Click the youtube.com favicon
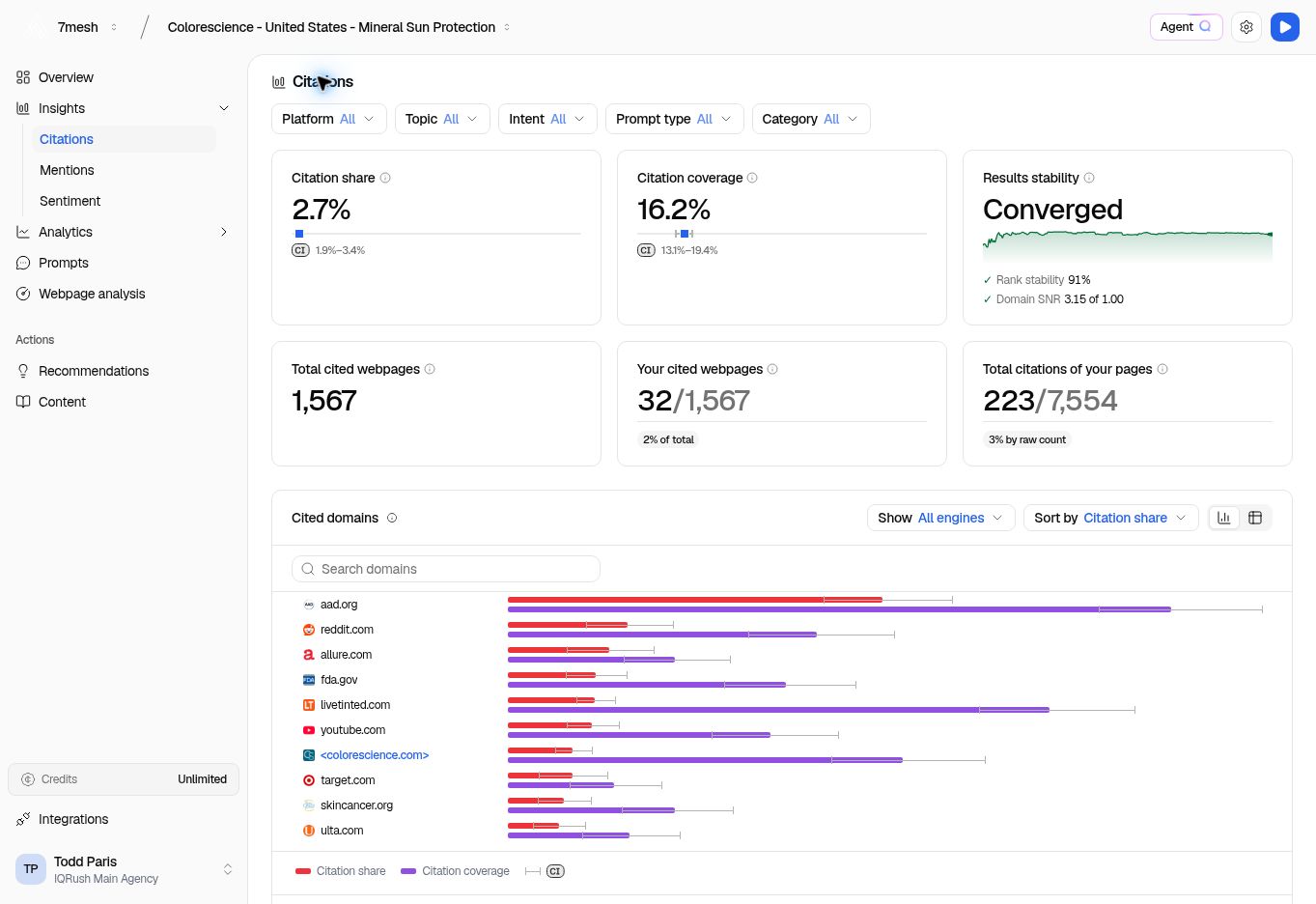 [309, 730]
